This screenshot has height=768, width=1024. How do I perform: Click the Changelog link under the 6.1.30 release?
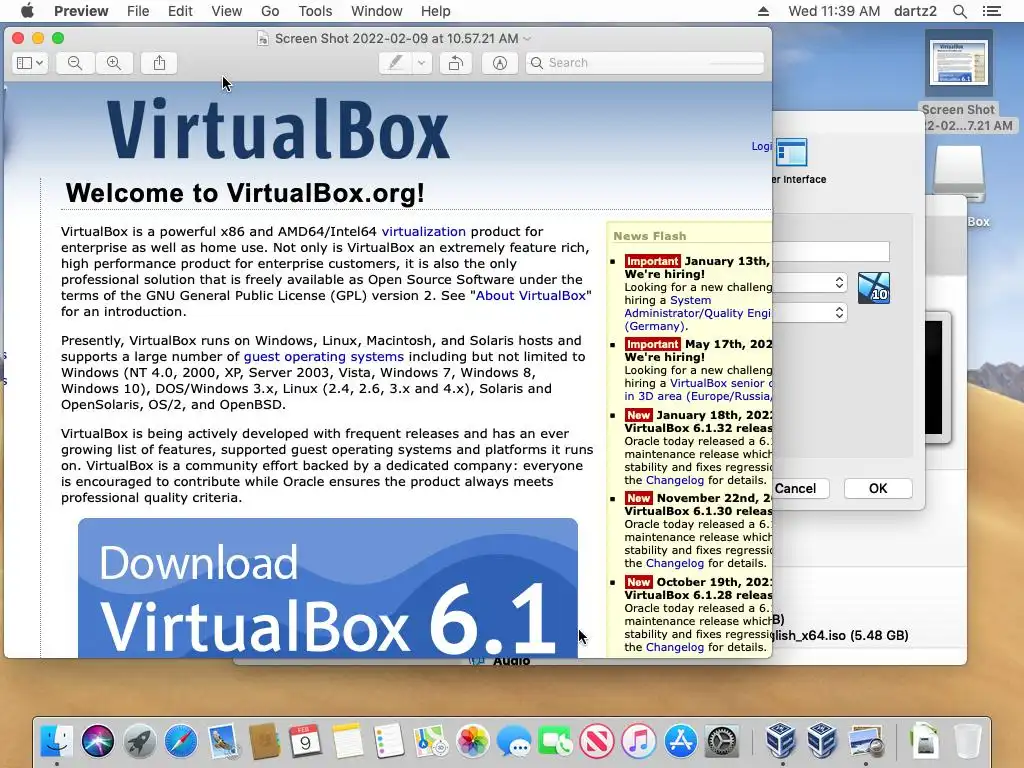675,563
